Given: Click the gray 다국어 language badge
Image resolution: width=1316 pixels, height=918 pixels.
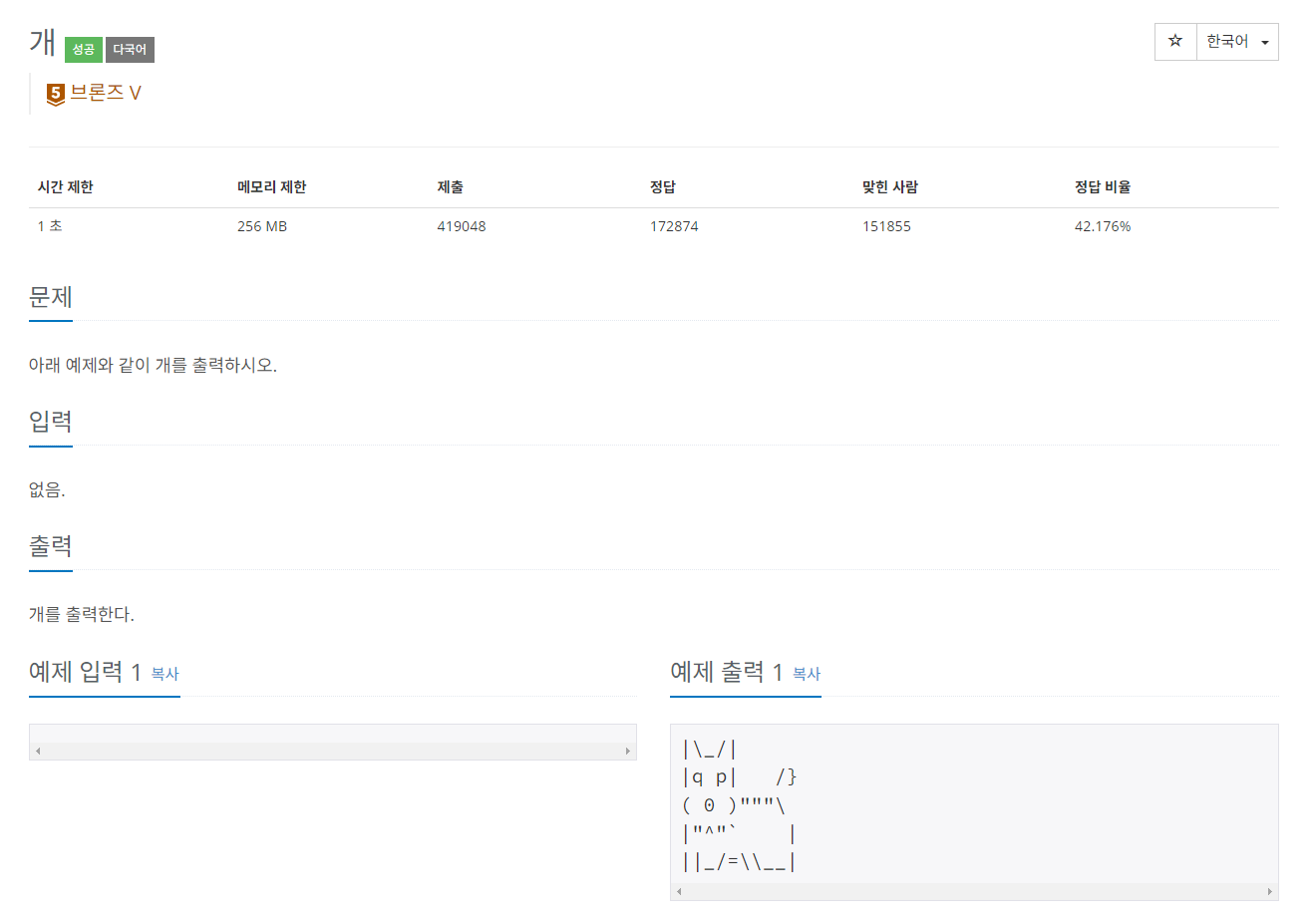Looking at the screenshot, I should [130, 48].
